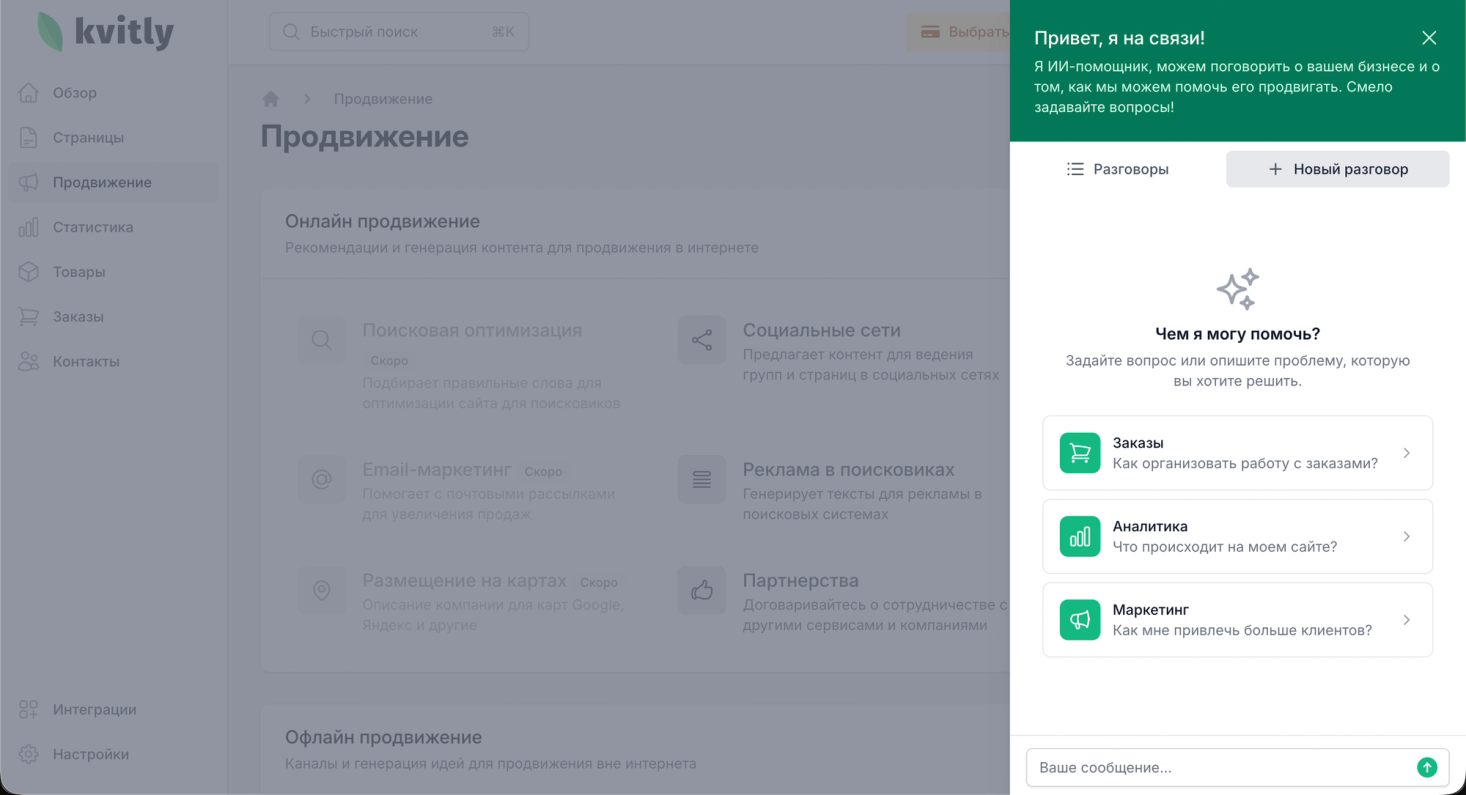Click the Партнерства thumbs-up icon
The height and width of the screenshot is (795, 1466).
[x=702, y=591]
